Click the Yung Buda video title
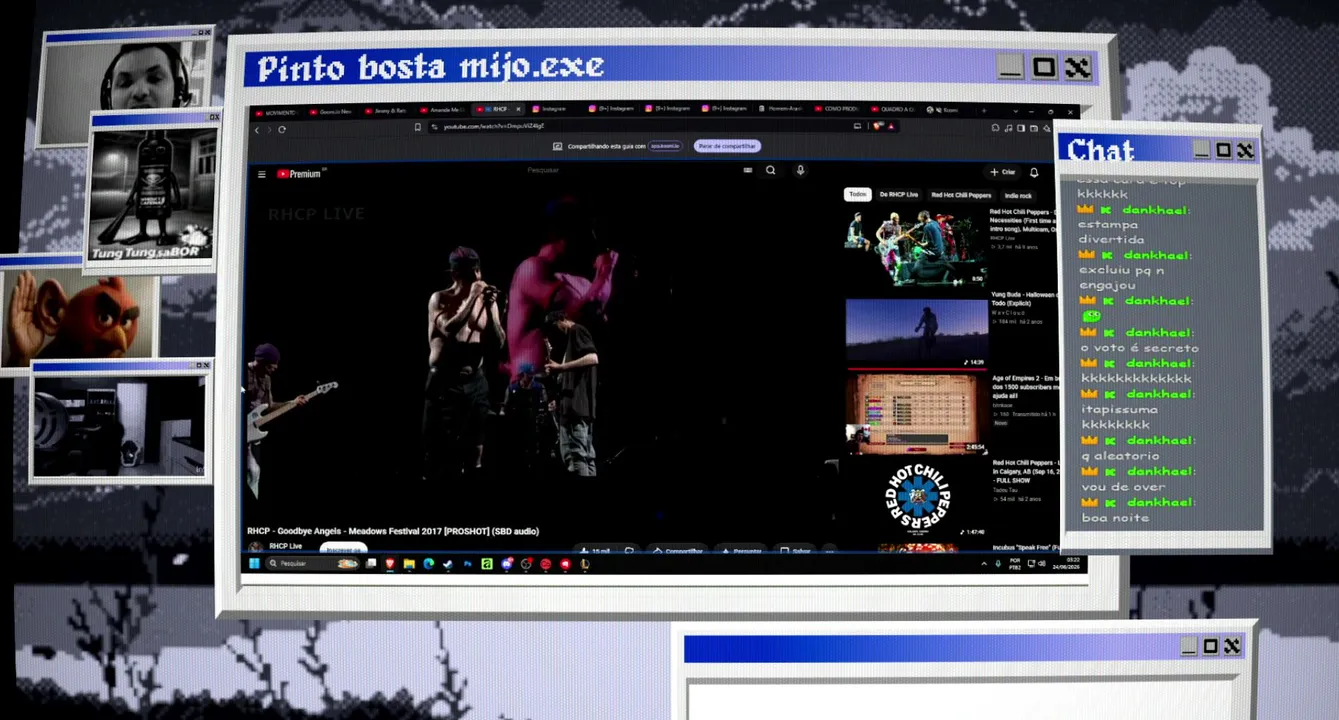 pos(1023,299)
